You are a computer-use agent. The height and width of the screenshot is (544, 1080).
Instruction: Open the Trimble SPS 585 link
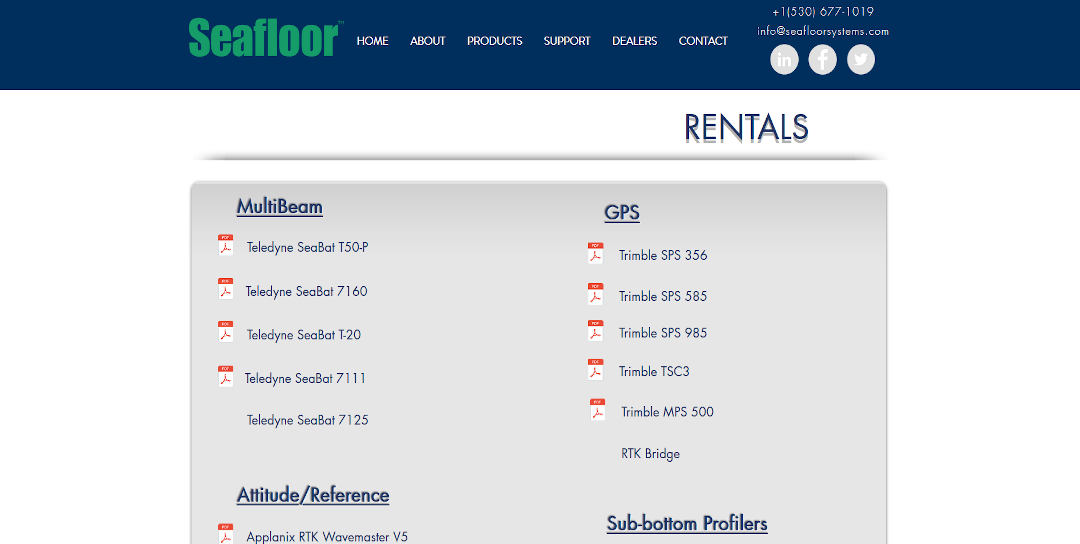[663, 296]
